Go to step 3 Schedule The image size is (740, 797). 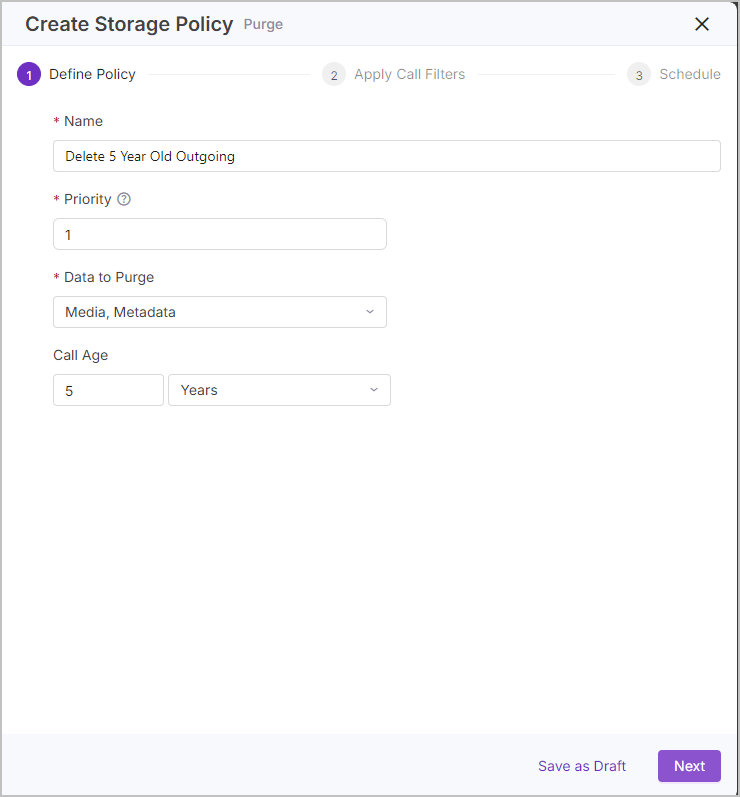[x=673, y=74]
